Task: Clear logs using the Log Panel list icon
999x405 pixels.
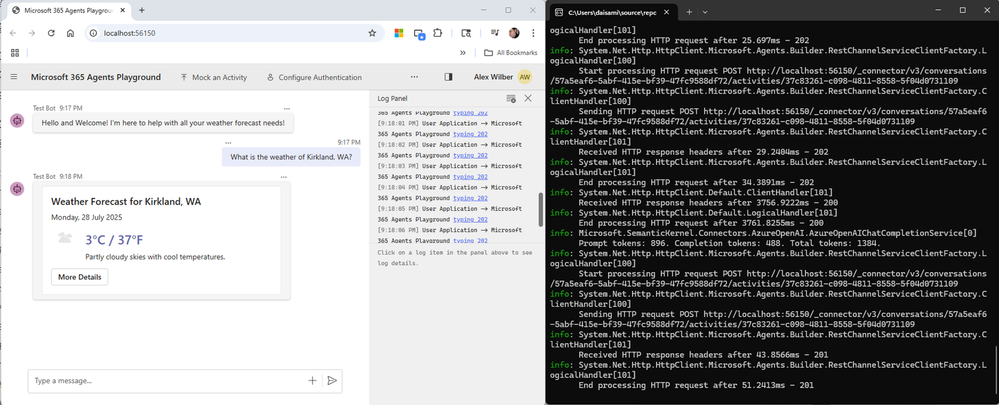Action: [x=511, y=98]
